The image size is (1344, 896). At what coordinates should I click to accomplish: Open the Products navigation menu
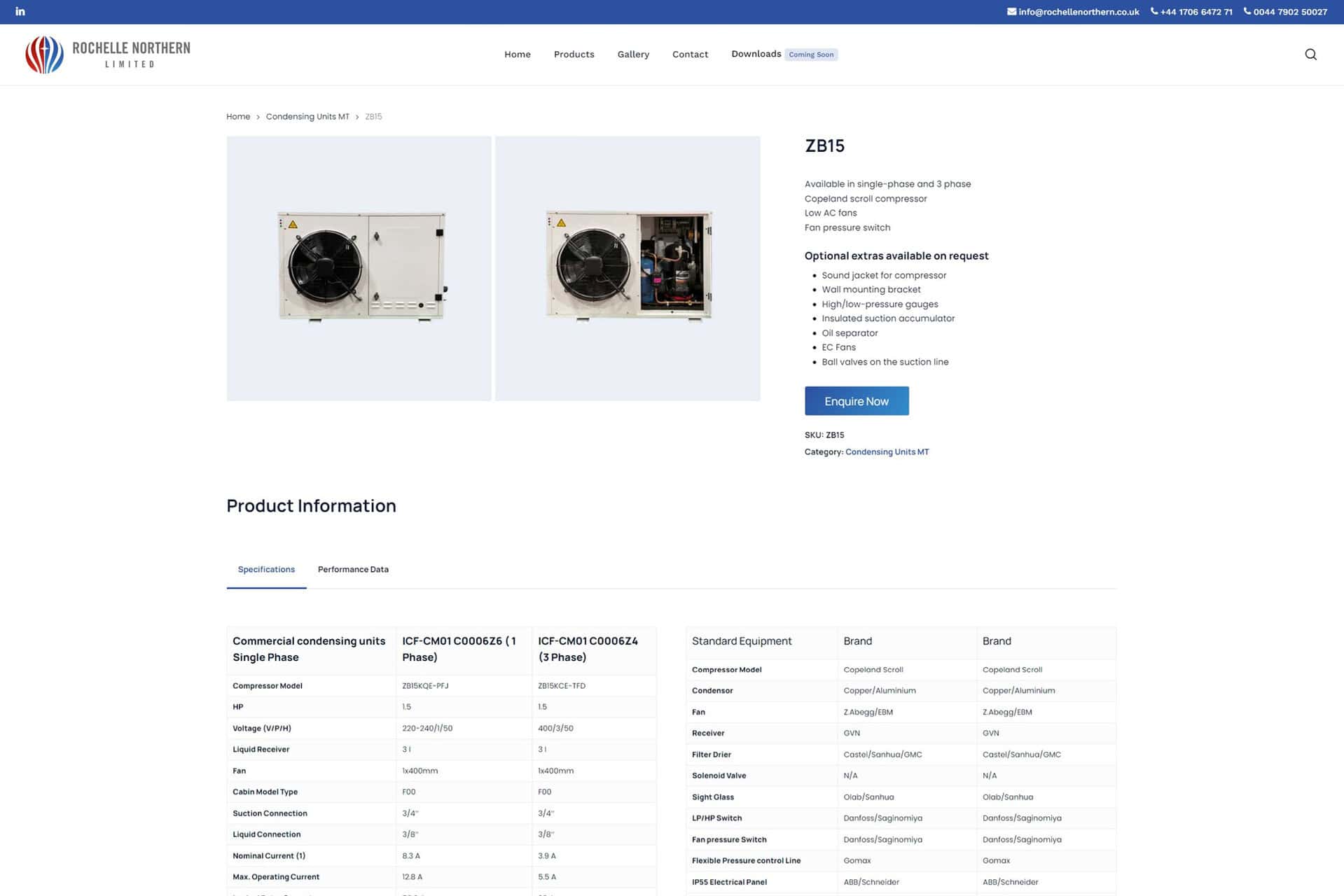[574, 55]
